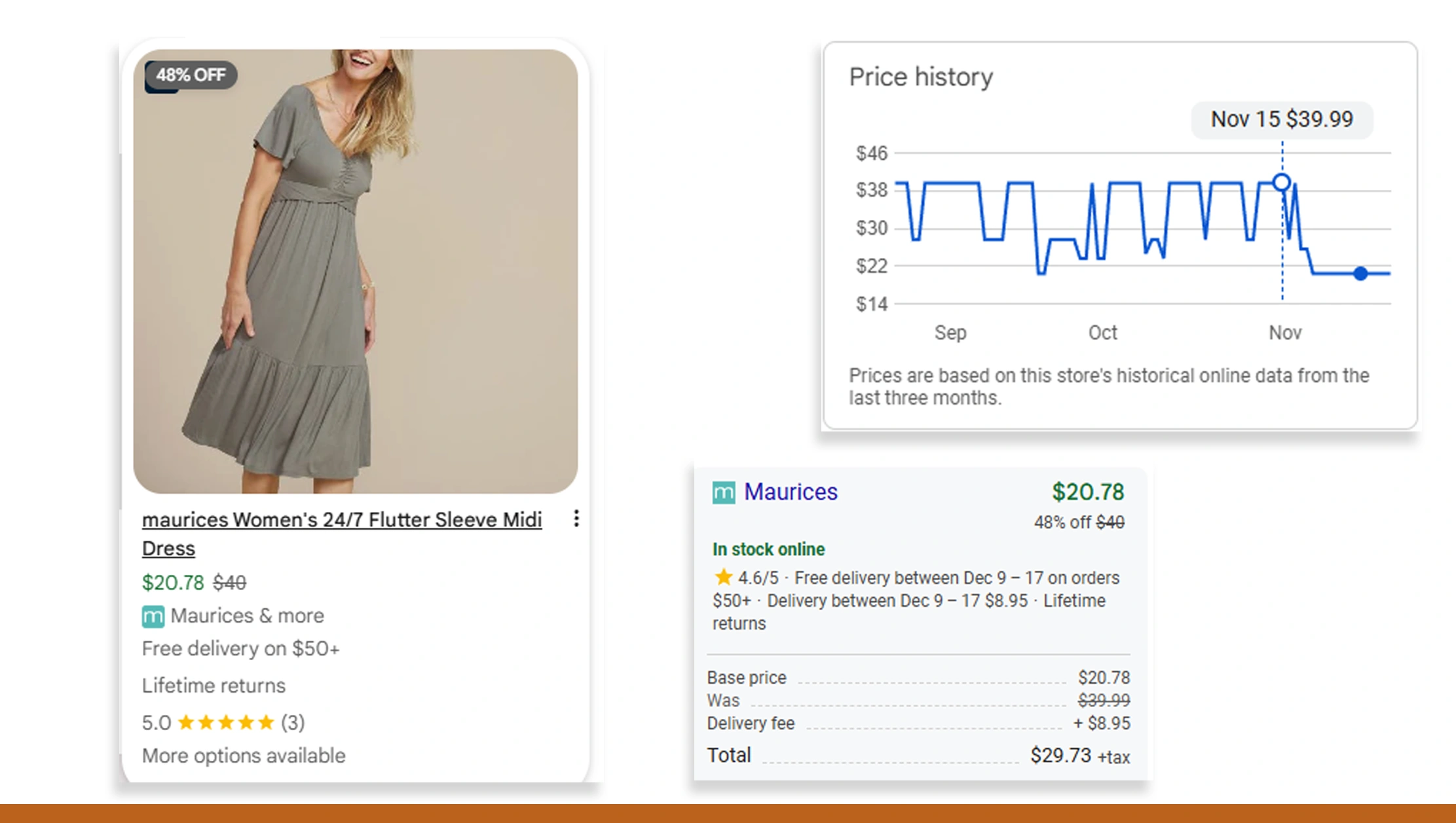
Task: Click the yellow star beside the 4.6/5 rating
Action: click(722, 577)
